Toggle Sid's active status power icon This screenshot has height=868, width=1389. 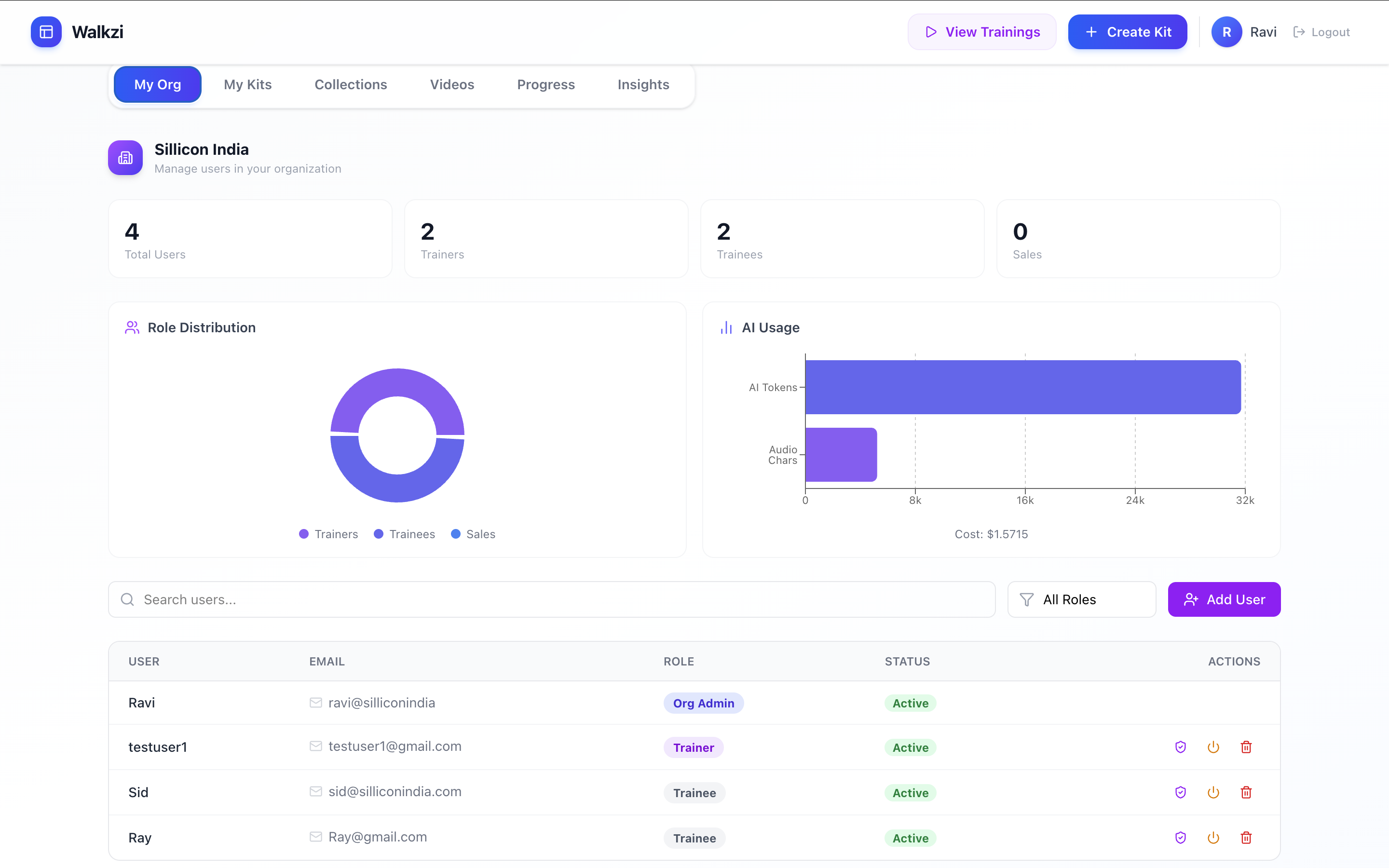(1213, 792)
